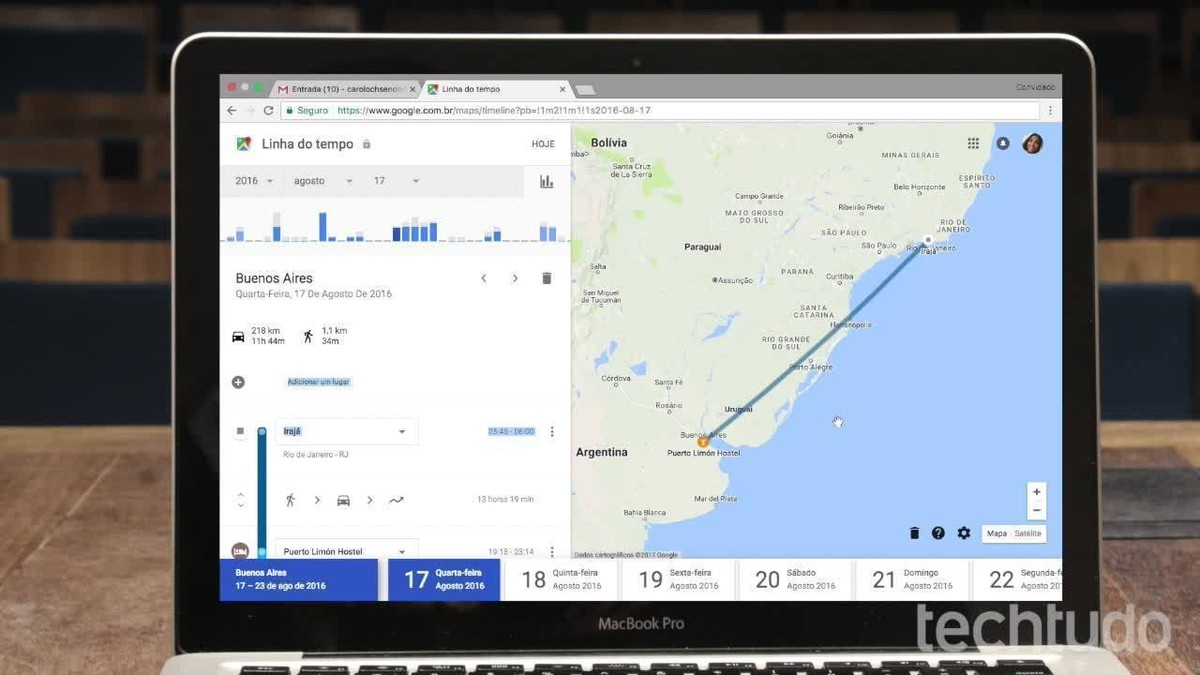This screenshot has width=1200, height=675.
Task: Click the HOJE button
Action: [x=543, y=144]
